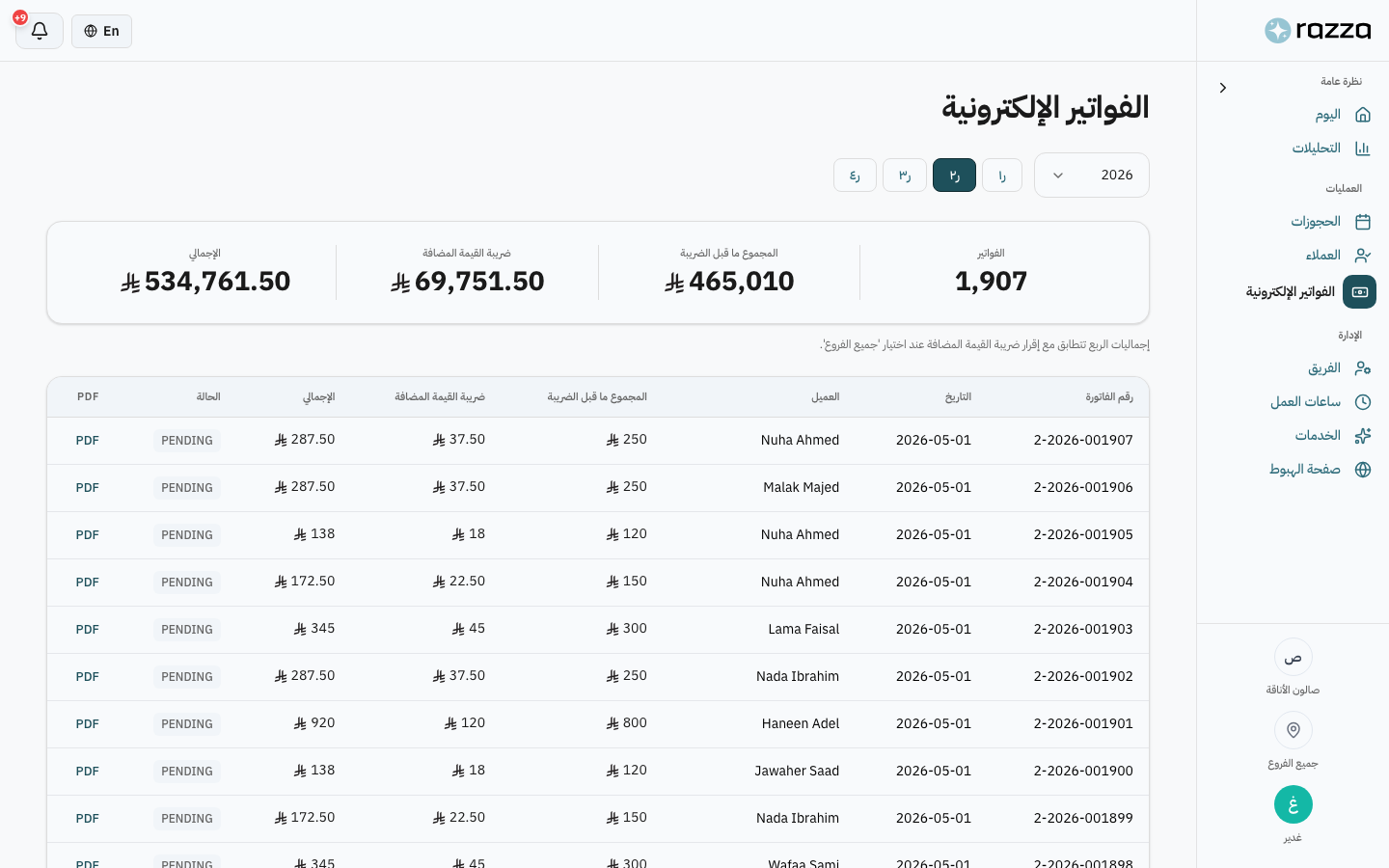The height and width of the screenshot is (868, 1389).
Task: Click the رقم الفاتورة column header
Action: point(1109,397)
